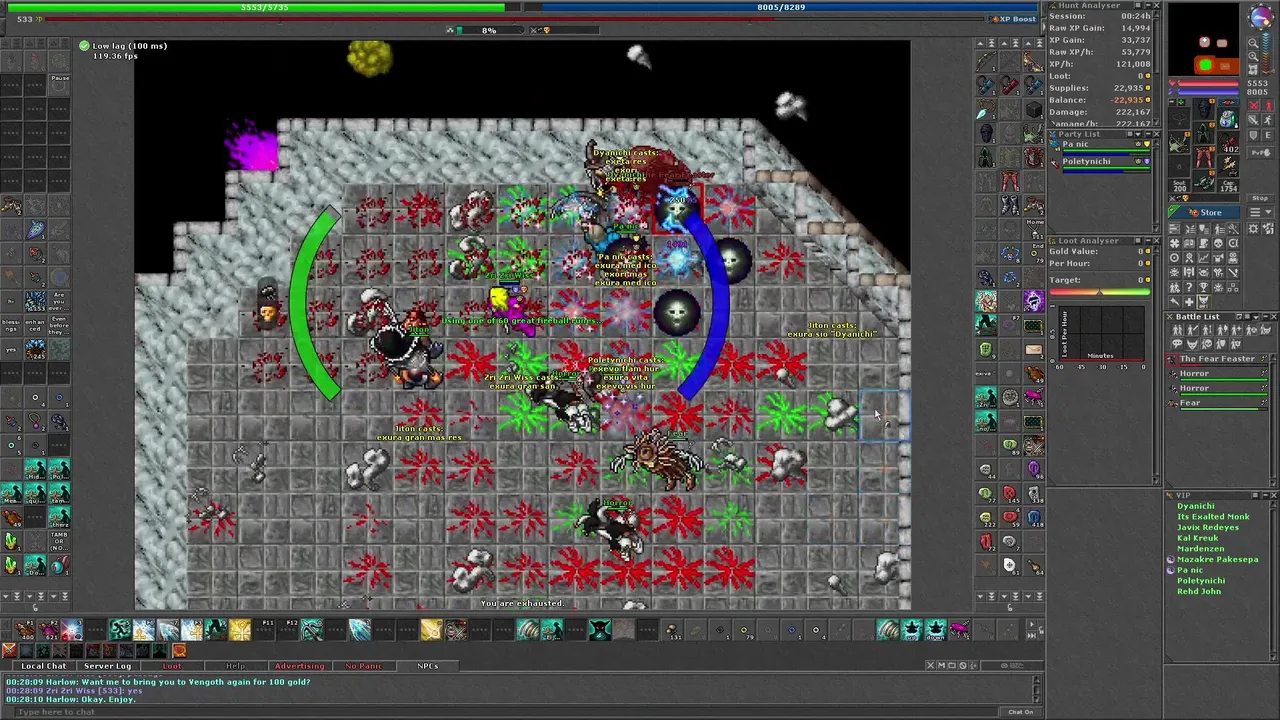Open the Loot Analyser options menu
Screen dimensions: 1280x720
(x=1138, y=240)
